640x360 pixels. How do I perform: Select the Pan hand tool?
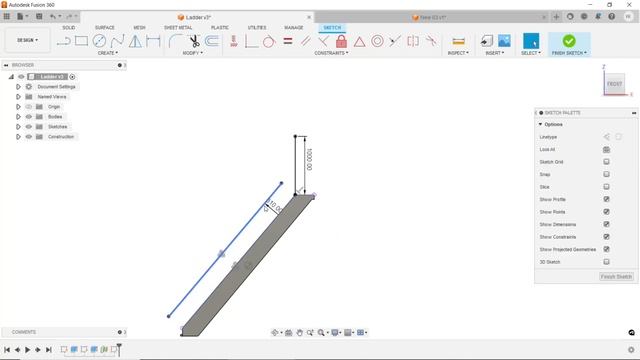(300, 333)
